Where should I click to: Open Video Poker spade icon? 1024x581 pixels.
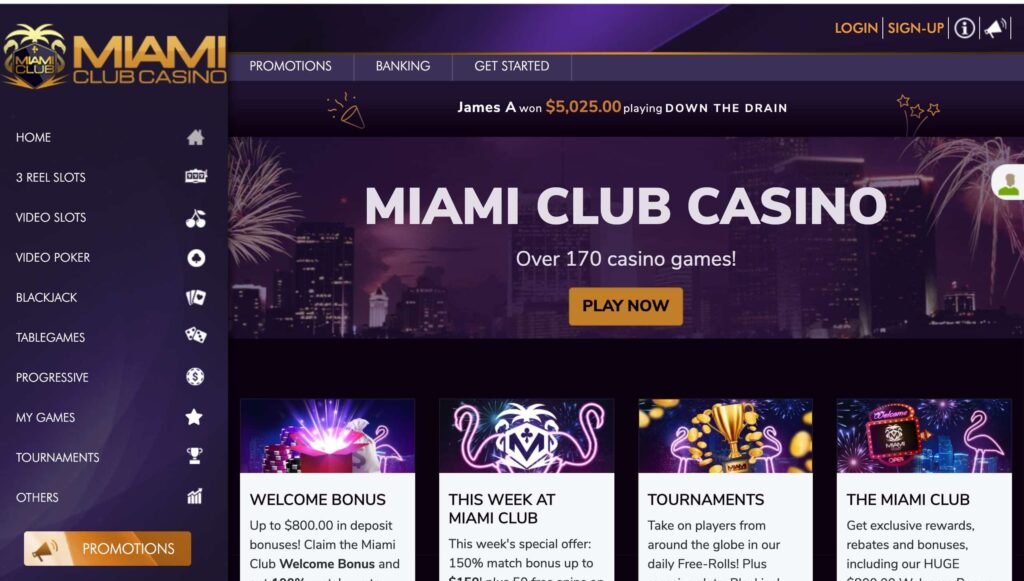[196, 258]
